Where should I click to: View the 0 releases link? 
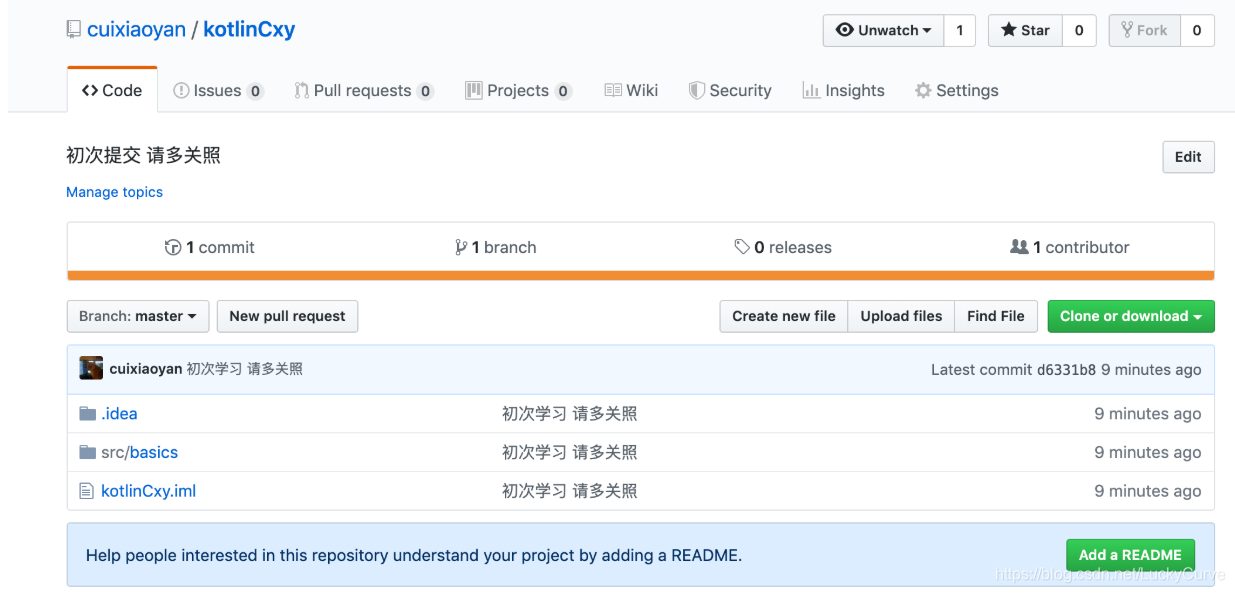[x=783, y=247]
